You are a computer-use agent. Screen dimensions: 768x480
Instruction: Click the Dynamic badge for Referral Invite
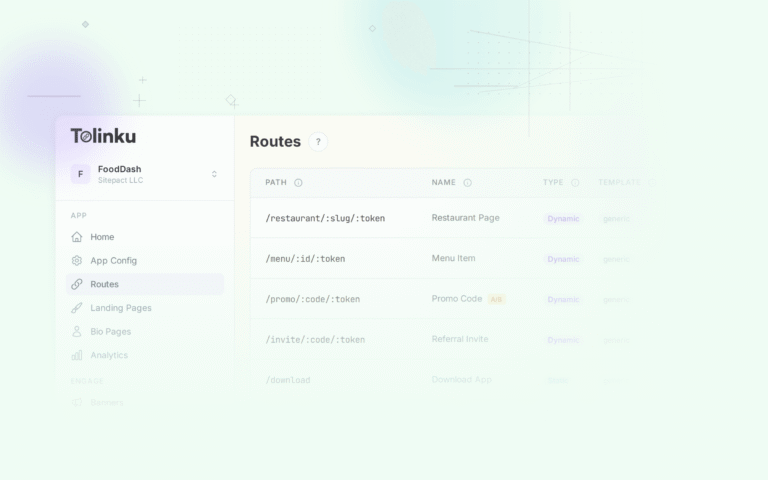[563, 340]
